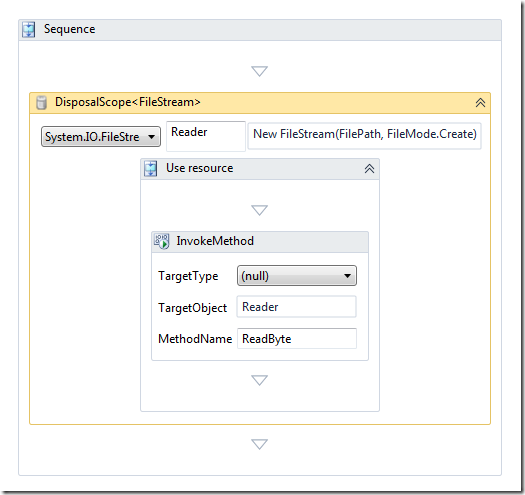525x495 pixels.
Task: Click drop arrow below DisposalScope activity
Action: coord(259,444)
